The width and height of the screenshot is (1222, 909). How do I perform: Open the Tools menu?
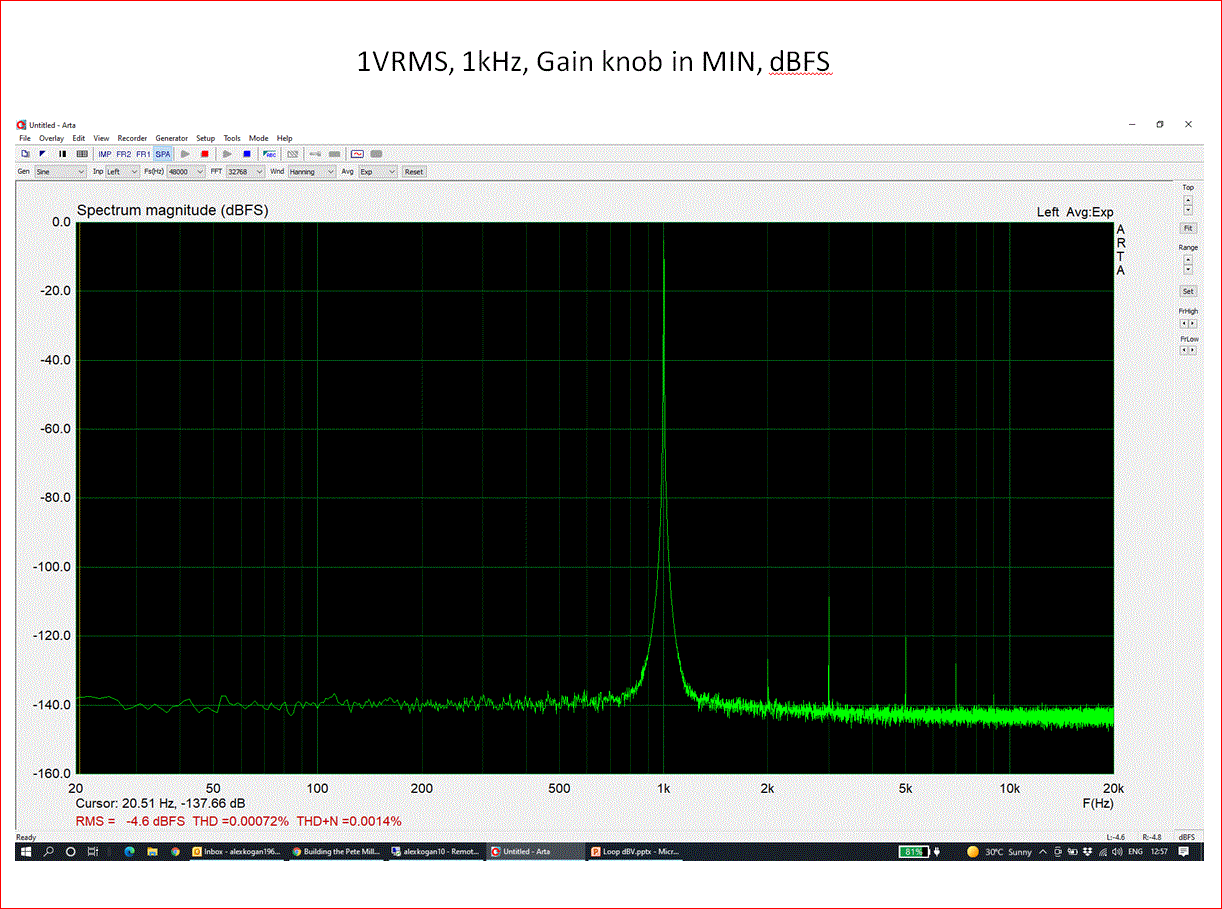(232, 138)
